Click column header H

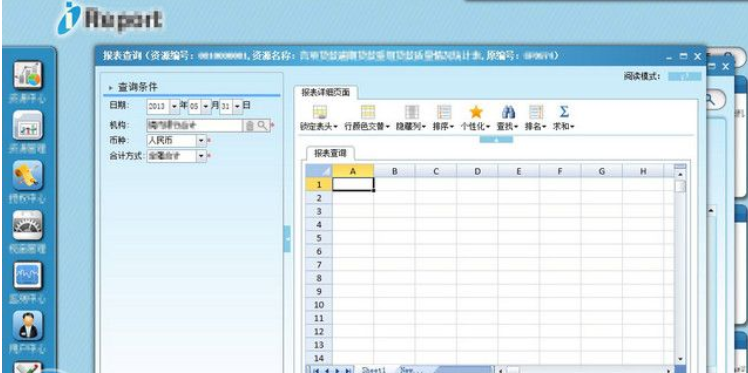coord(643,171)
